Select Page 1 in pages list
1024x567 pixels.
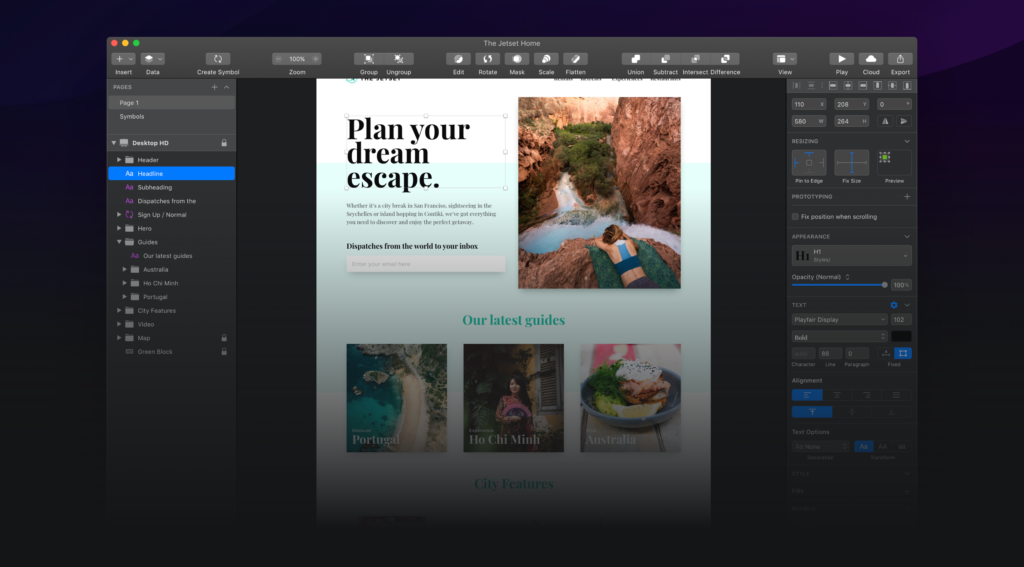pos(129,103)
